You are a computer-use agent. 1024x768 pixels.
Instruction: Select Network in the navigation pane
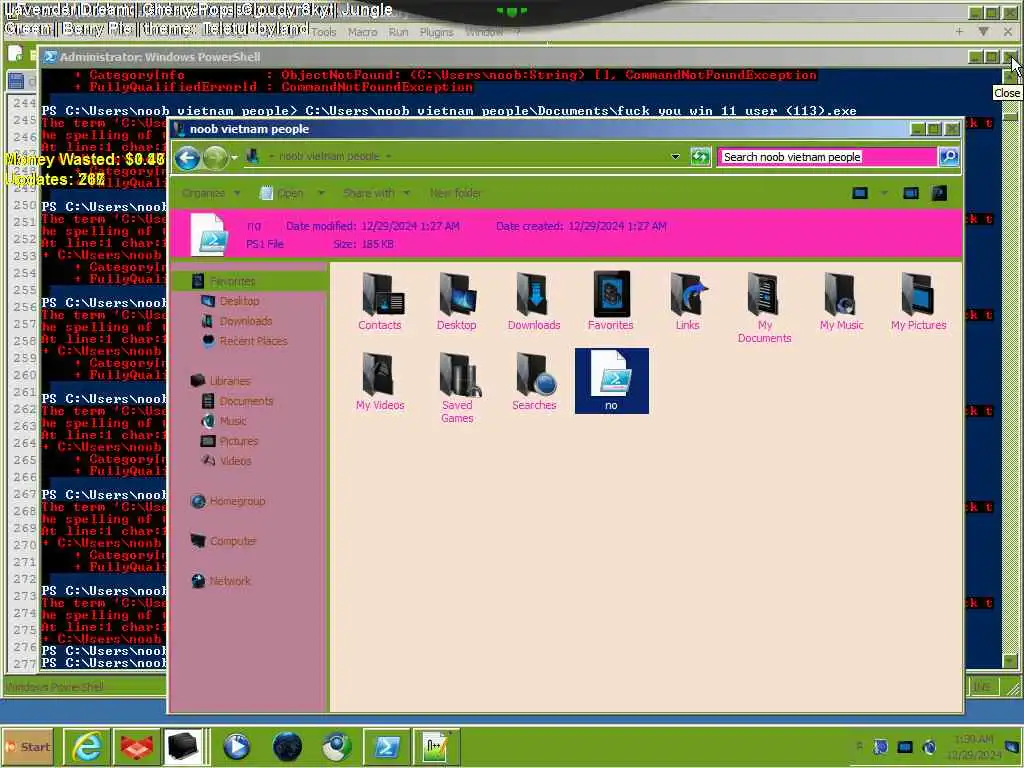[x=221, y=581]
